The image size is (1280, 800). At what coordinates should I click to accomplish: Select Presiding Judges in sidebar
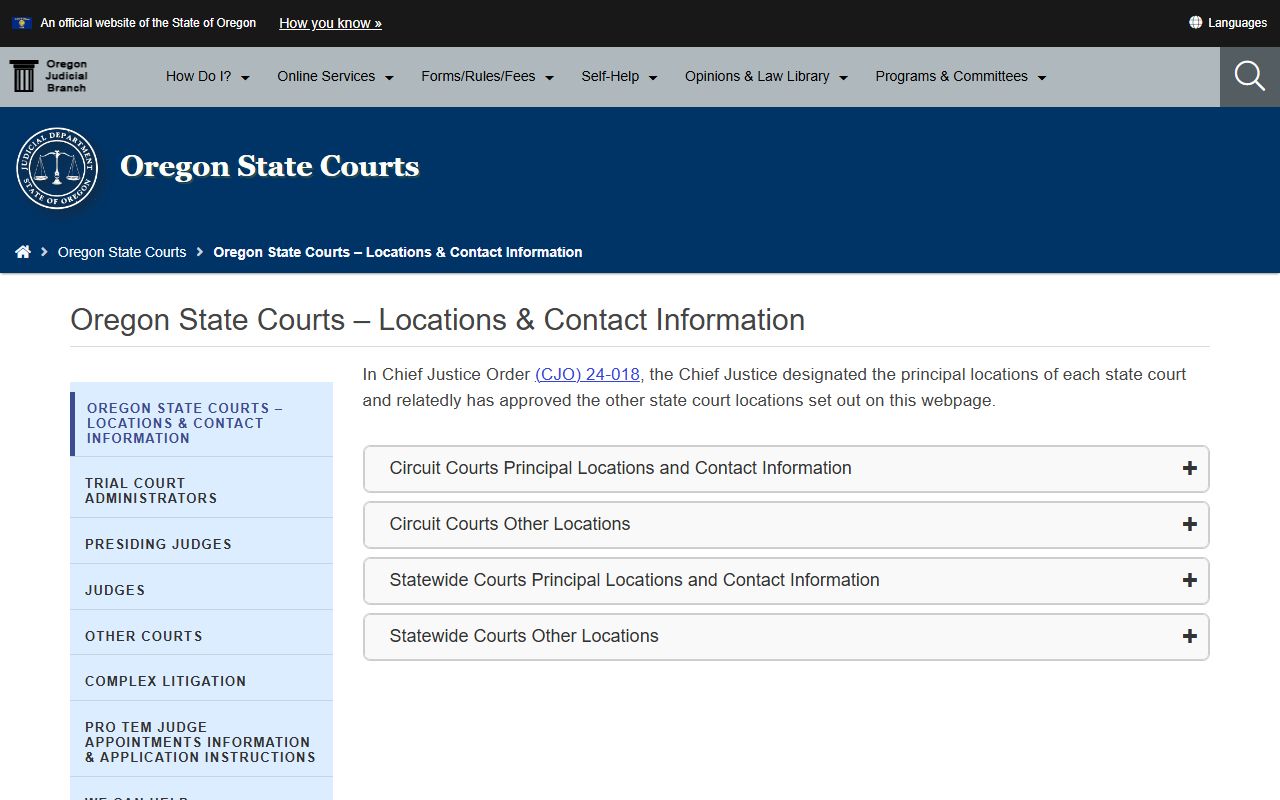pos(201,544)
